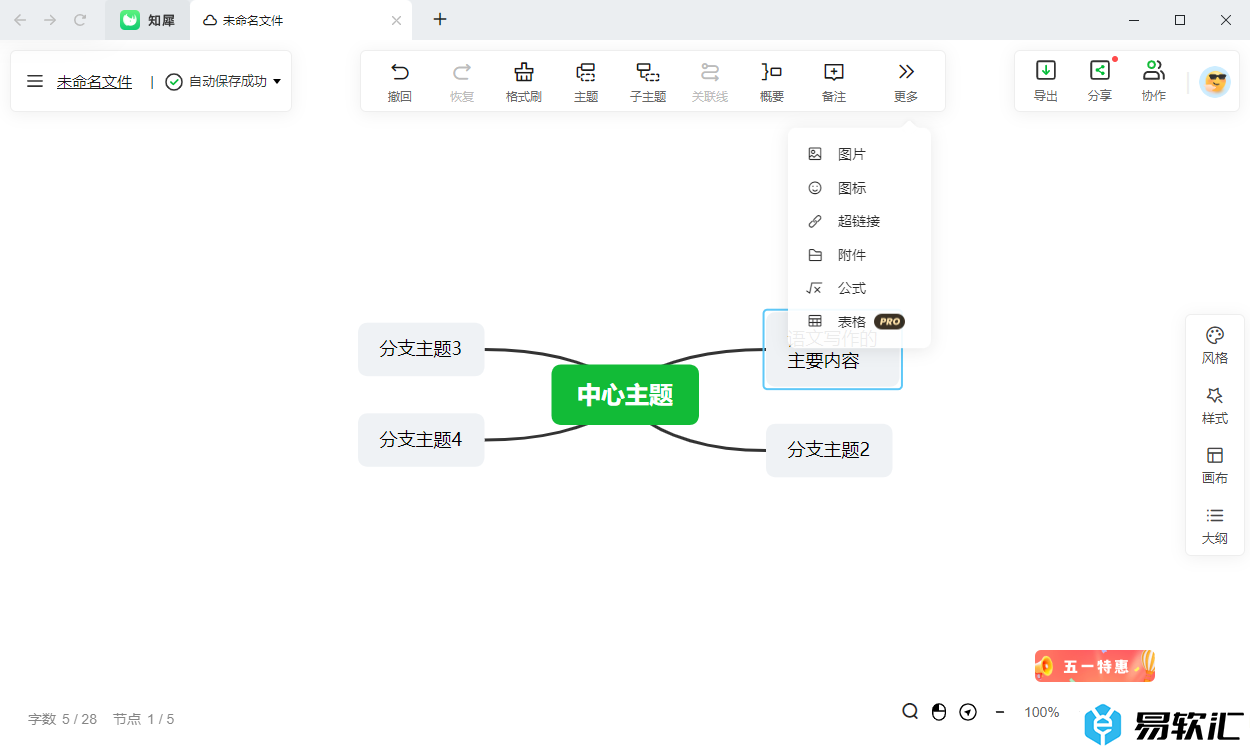Image resolution: width=1250 pixels, height=750 pixels.
Task: Click the forward navigation arrow
Action: coord(50,20)
